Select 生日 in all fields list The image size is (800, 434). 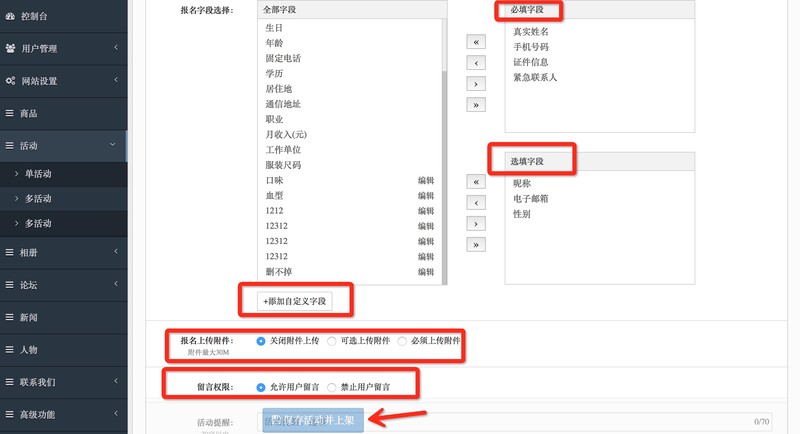coord(274,28)
